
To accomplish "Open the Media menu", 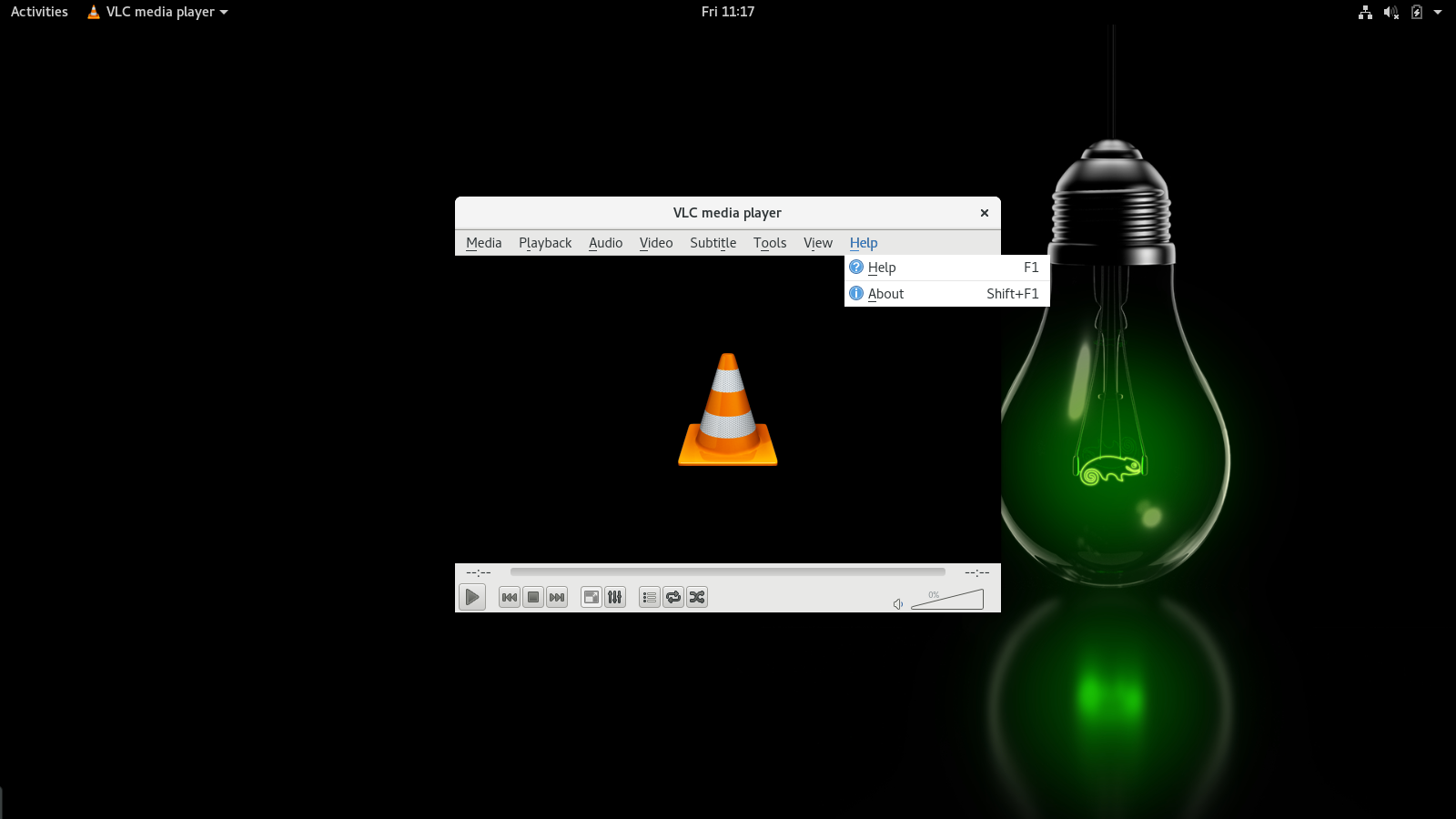I will [483, 243].
